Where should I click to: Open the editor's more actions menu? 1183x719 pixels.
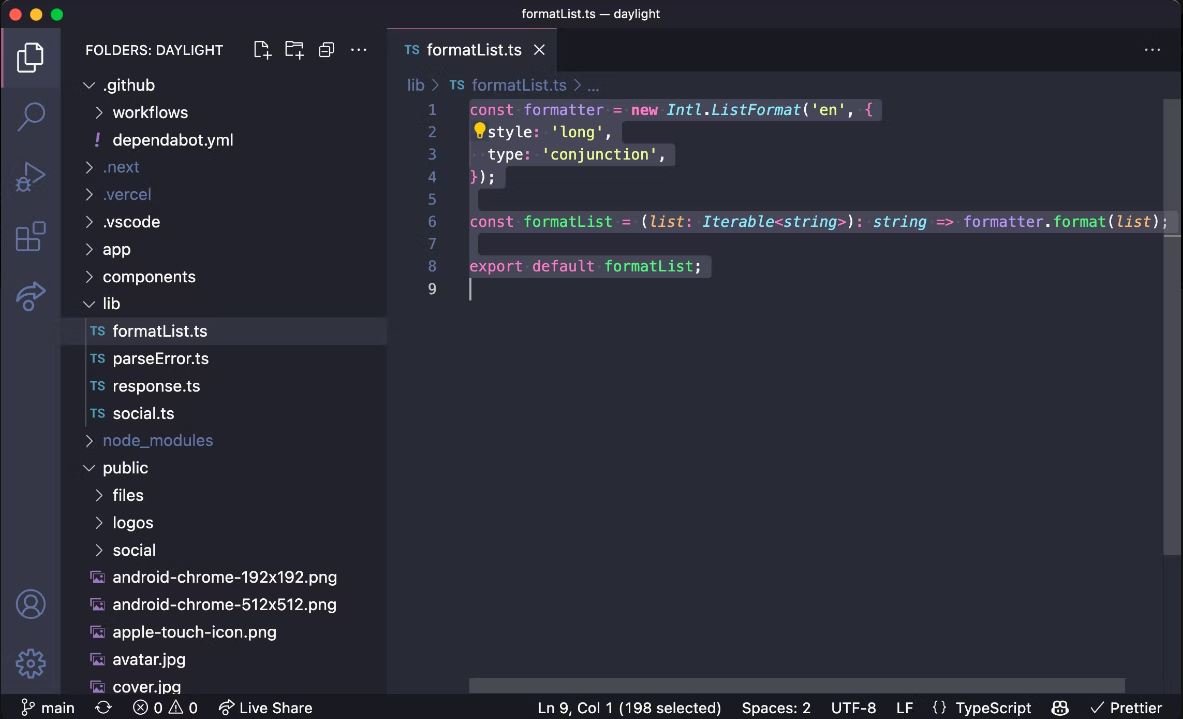[x=1153, y=49]
